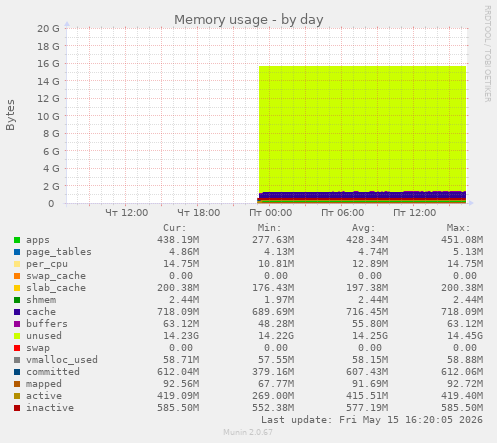Click the 'swap_cache' legend label

tap(56, 276)
